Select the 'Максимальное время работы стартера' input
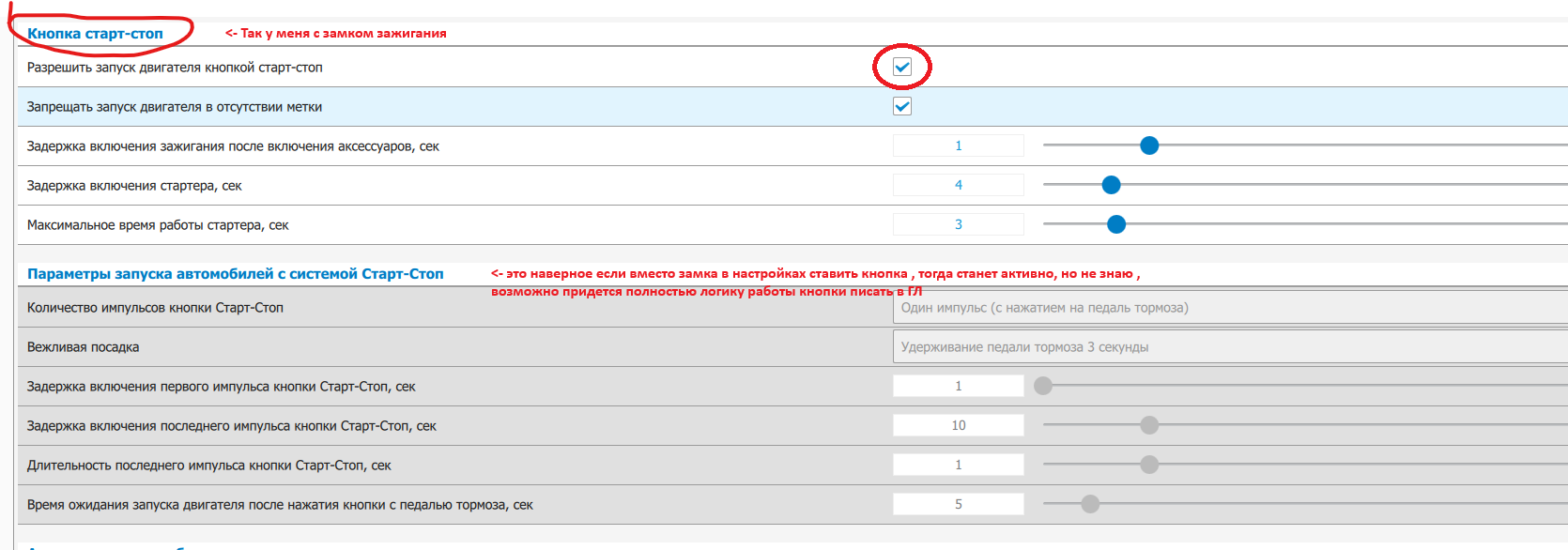Viewport: 1568px width, 550px height. (958, 224)
